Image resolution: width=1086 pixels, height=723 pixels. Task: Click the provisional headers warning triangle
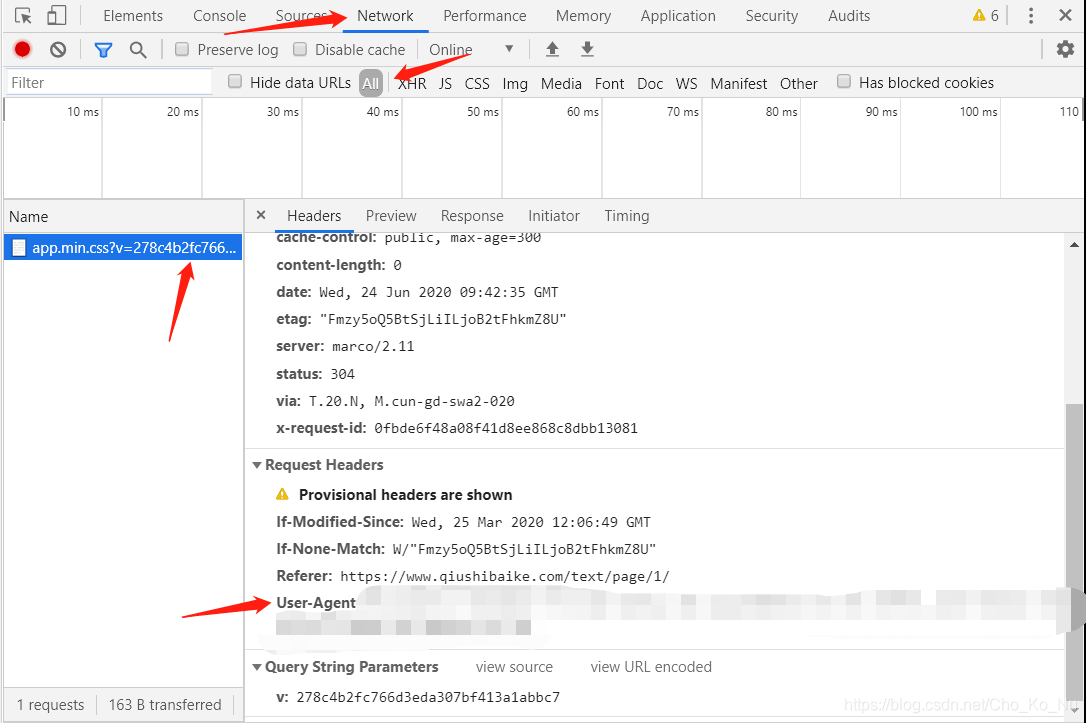(x=282, y=494)
